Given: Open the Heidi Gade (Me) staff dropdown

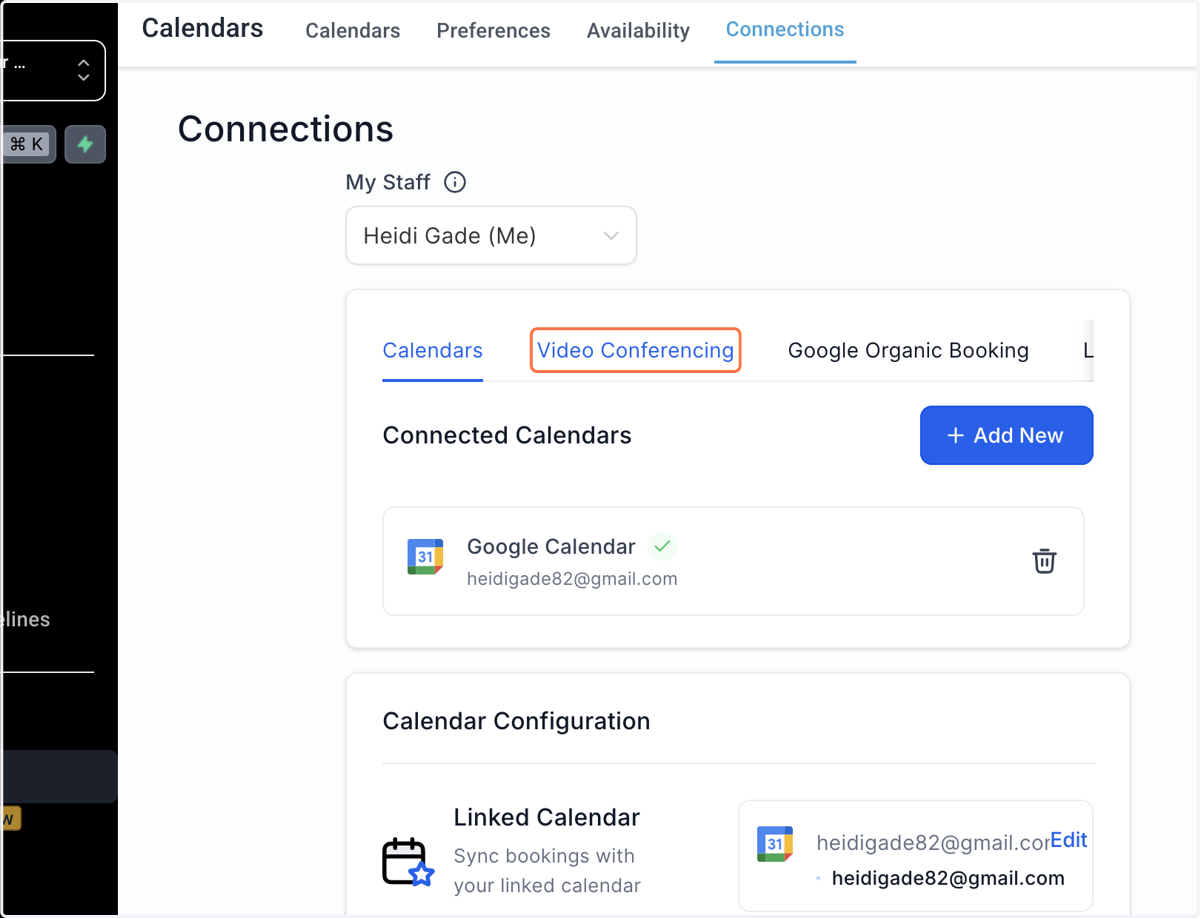Looking at the screenshot, I should (491, 236).
